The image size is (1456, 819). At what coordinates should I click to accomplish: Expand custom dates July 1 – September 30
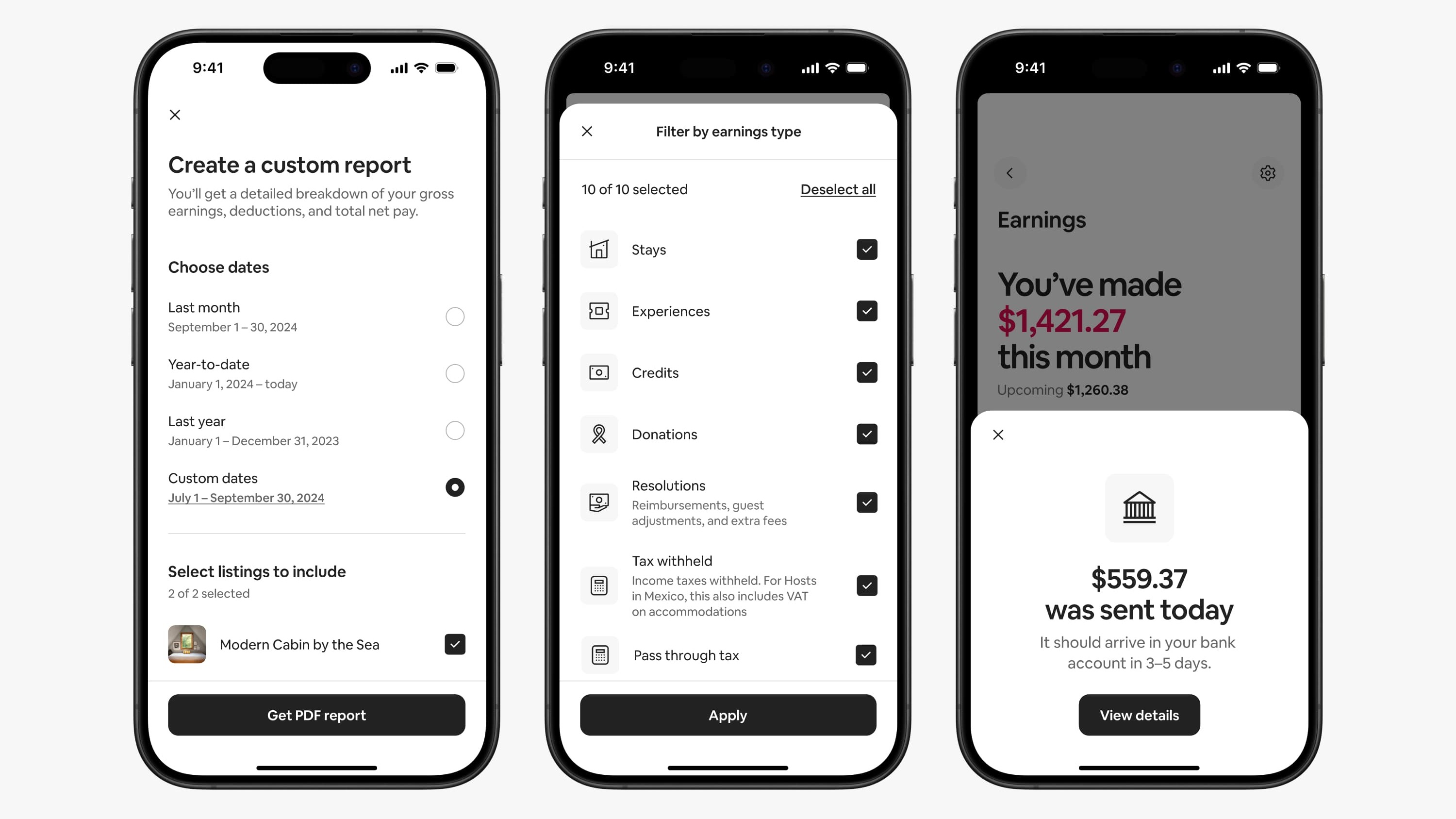(246, 498)
